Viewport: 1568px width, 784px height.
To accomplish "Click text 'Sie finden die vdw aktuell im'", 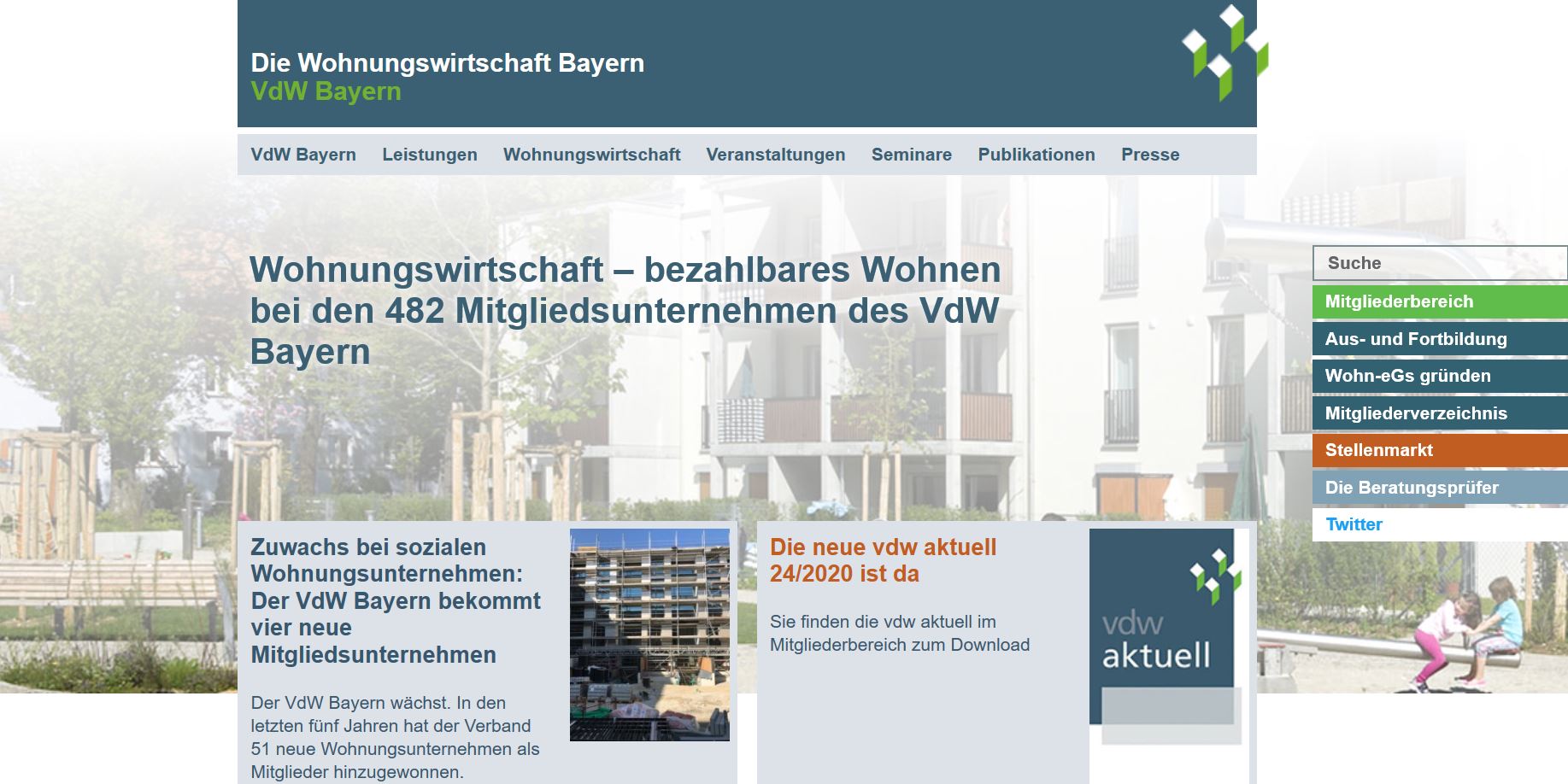I will pos(883,622).
